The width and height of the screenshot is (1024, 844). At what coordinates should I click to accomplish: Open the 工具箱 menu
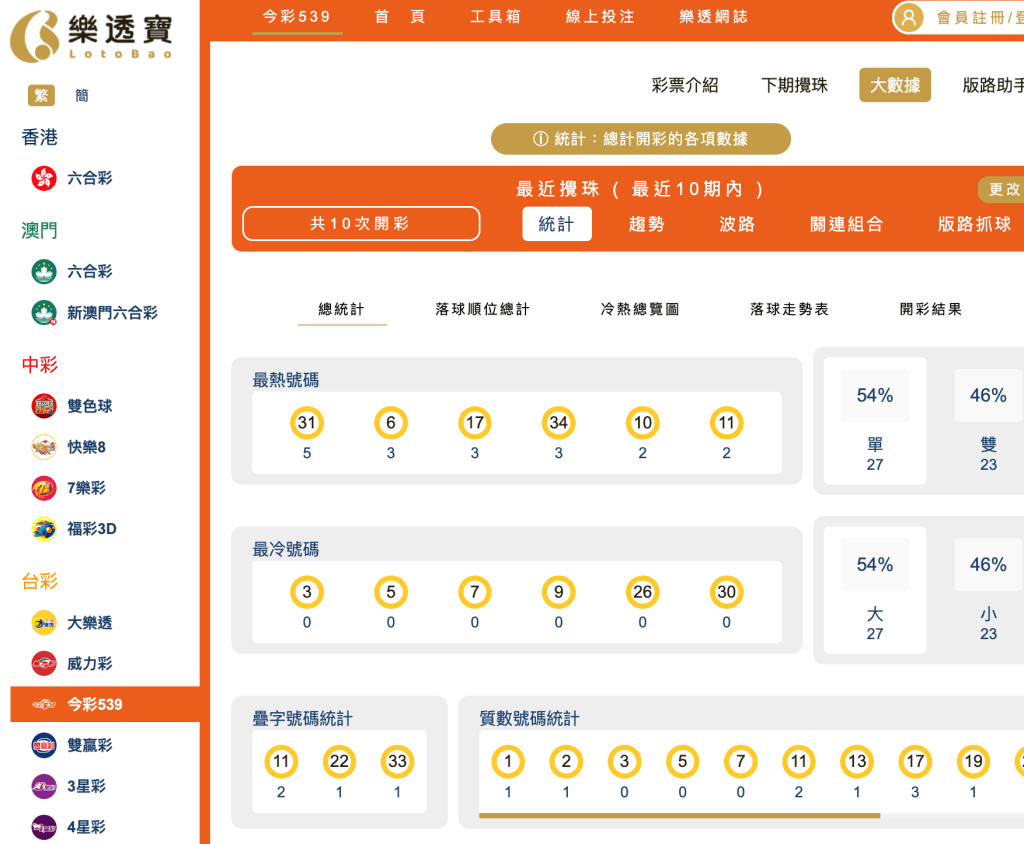click(495, 16)
